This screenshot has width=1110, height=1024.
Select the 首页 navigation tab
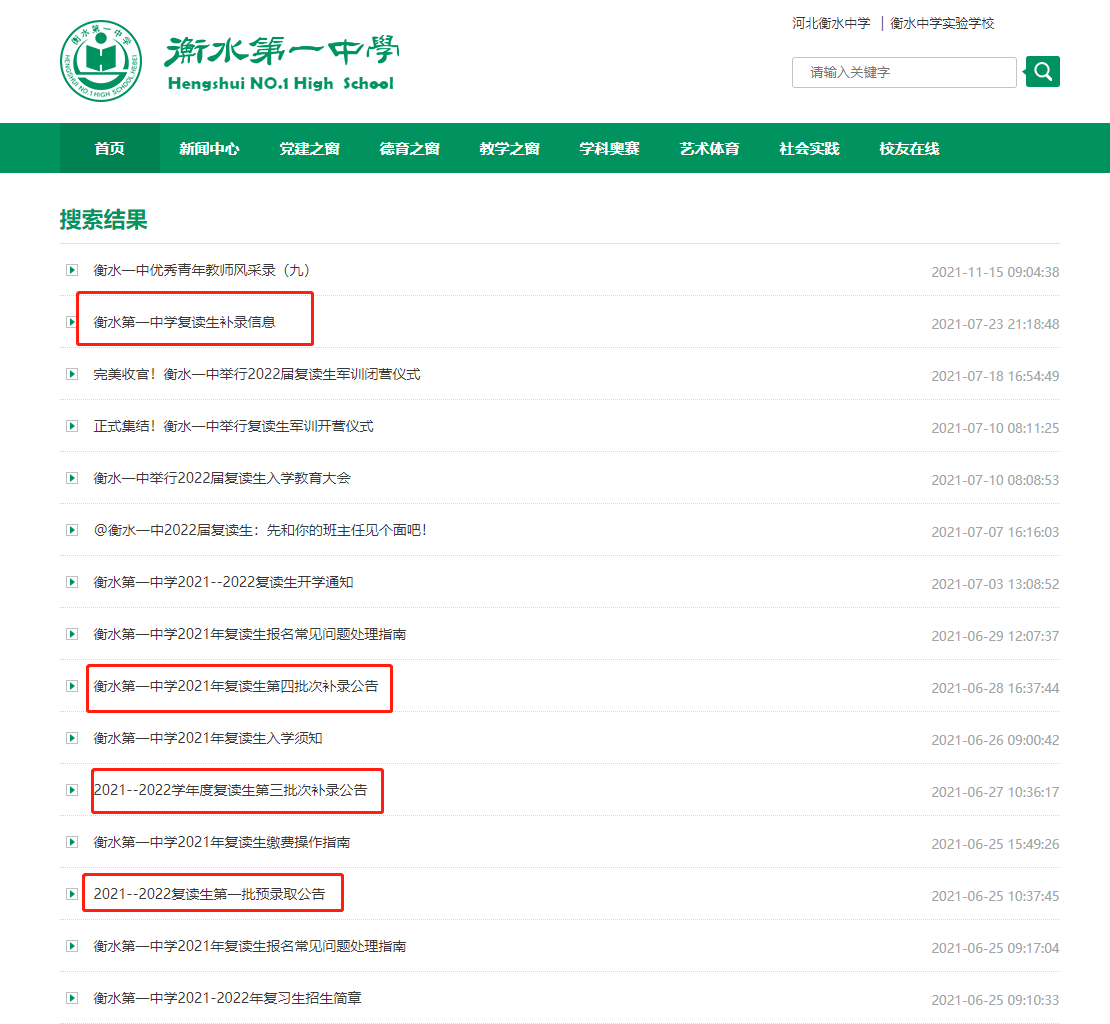pyautogui.click(x=108, y=148)
